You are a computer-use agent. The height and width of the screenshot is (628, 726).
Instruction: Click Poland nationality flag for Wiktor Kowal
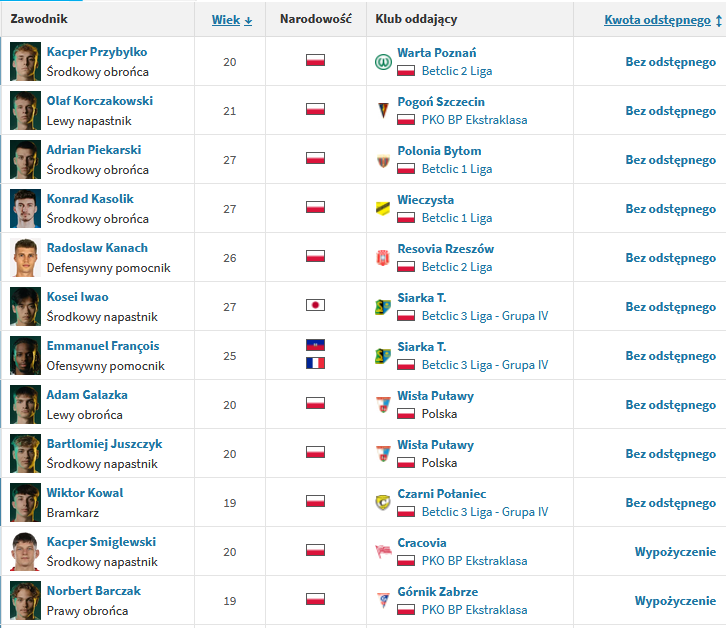pyautogui.click(x=315, y=501)
